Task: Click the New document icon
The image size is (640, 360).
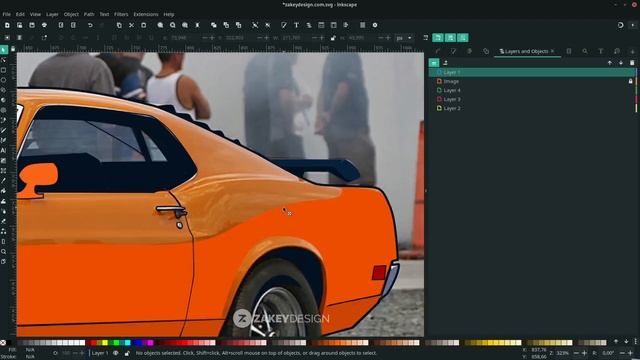Action: click(x=7, y=25)
